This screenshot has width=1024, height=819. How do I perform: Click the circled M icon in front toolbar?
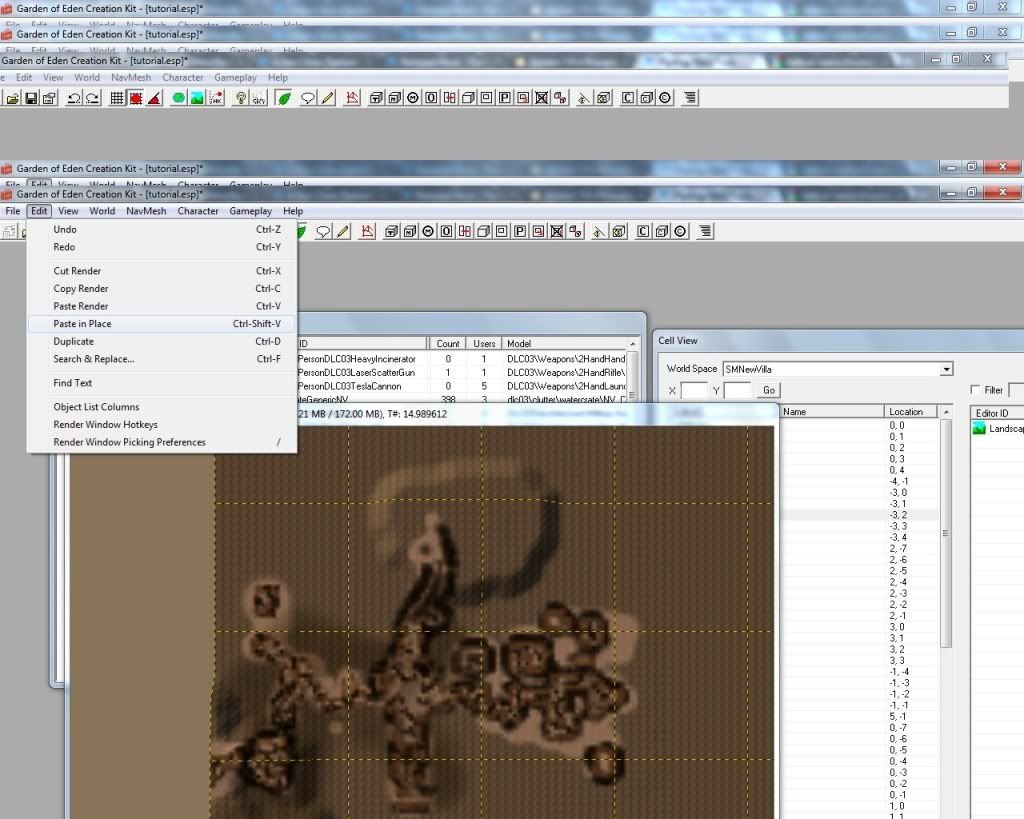pos(428,231)
